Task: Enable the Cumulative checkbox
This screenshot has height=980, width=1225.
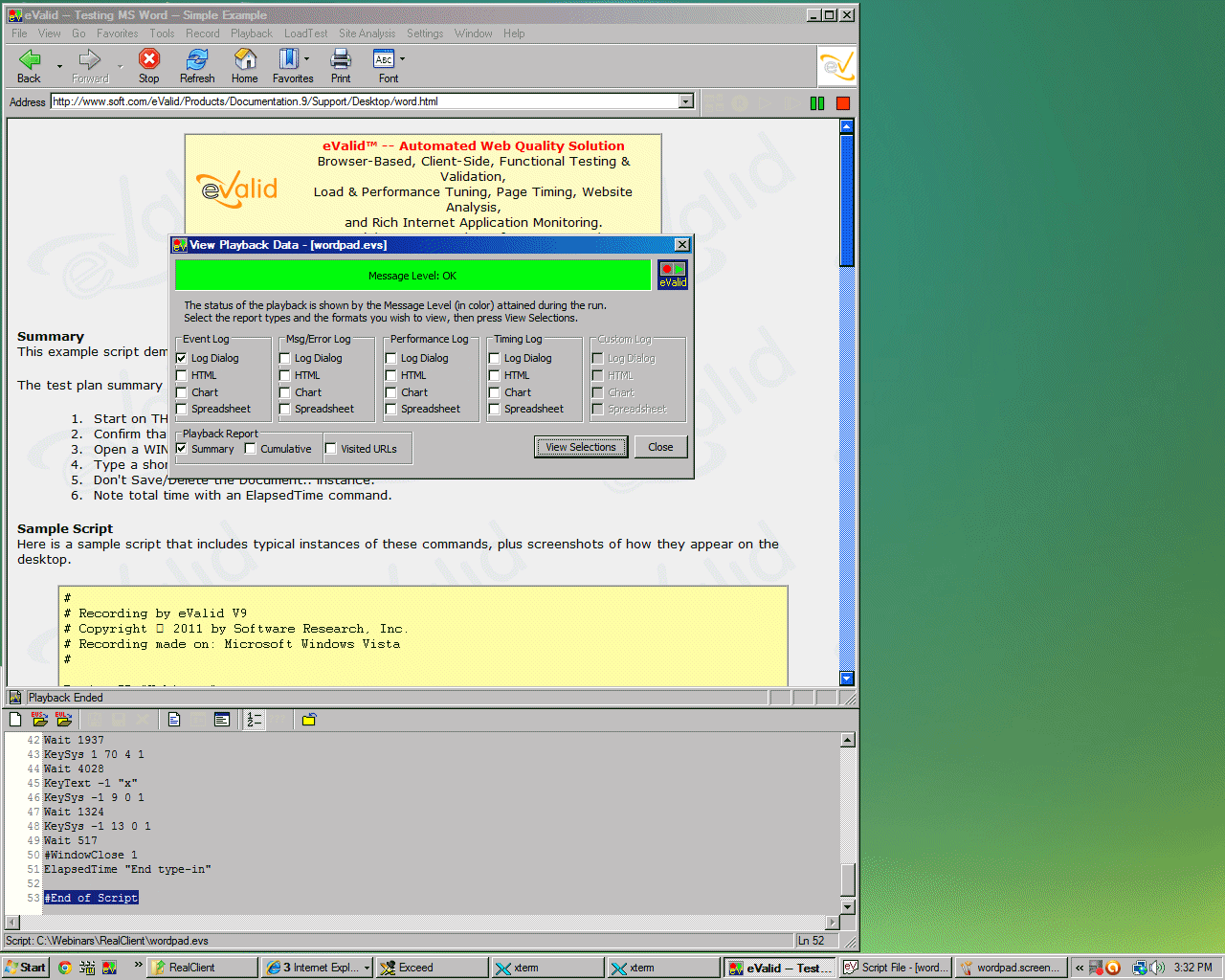Action: click(x=251, y=449)
